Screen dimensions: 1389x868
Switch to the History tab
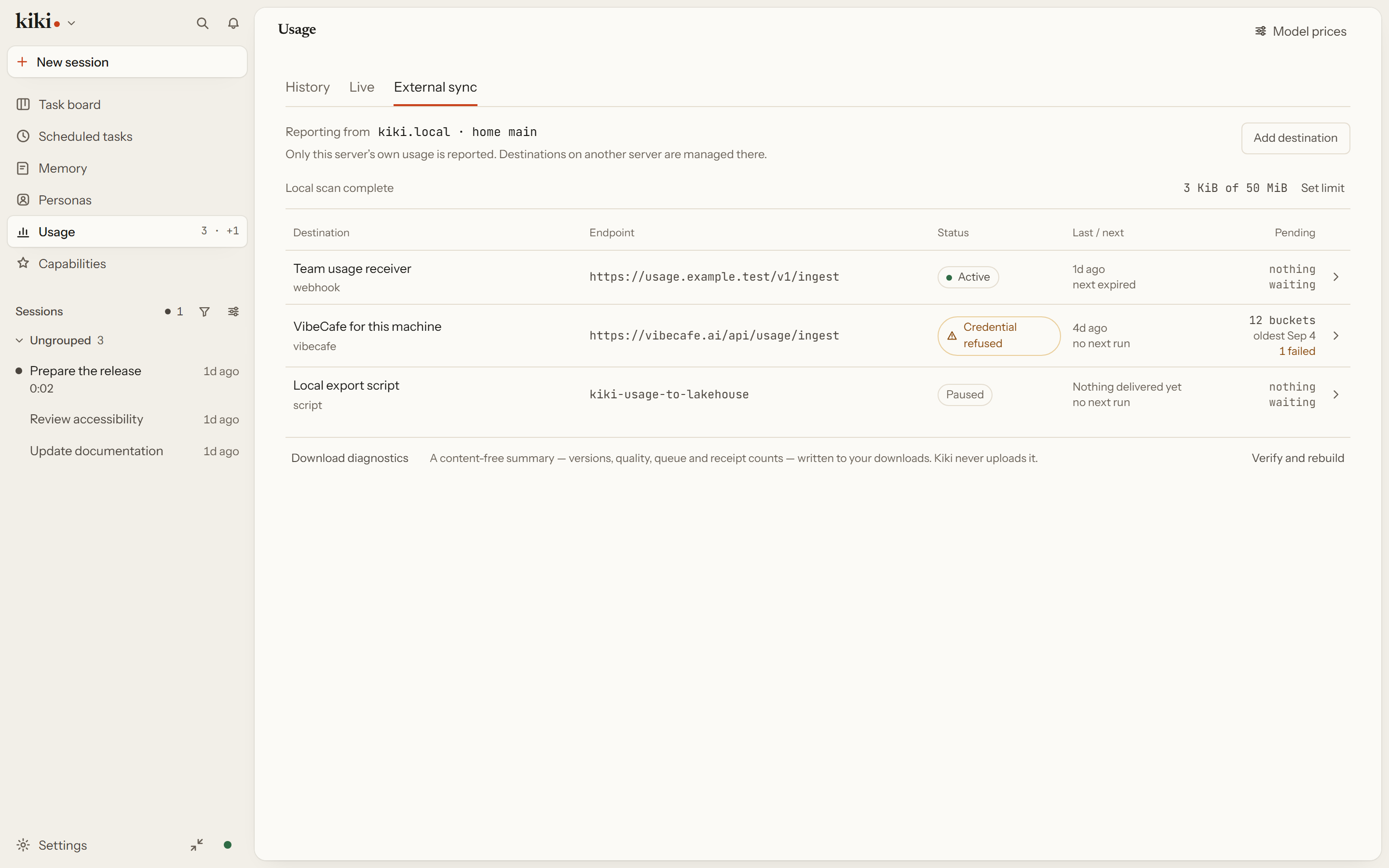pyautogui.click(x=308, y=87)
